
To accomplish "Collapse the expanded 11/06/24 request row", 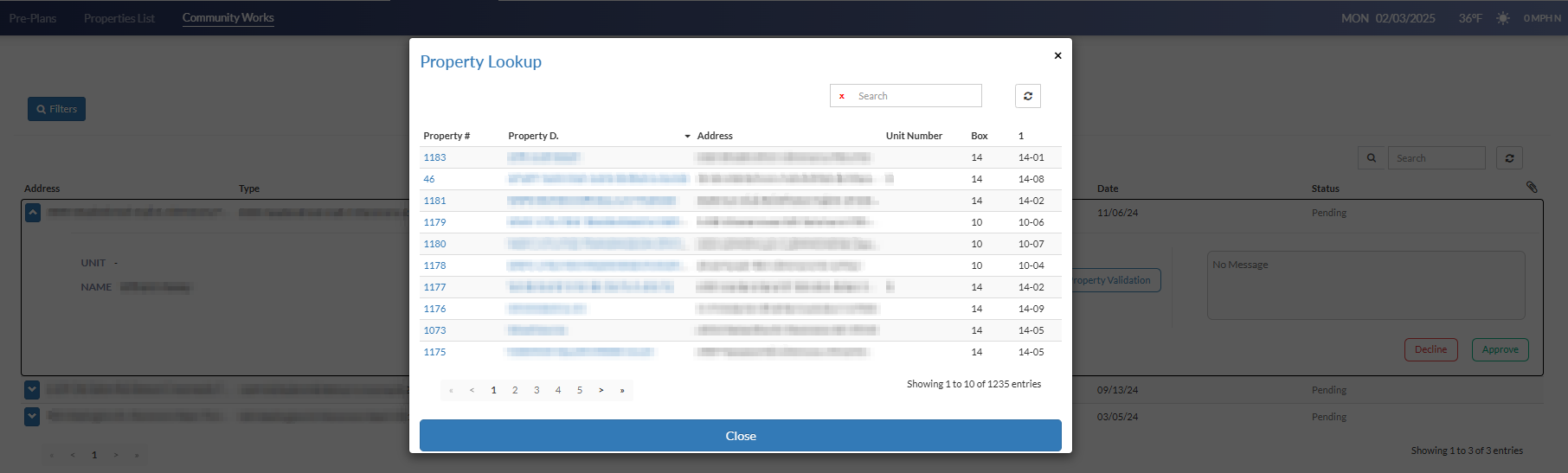I will pos(32,213).
